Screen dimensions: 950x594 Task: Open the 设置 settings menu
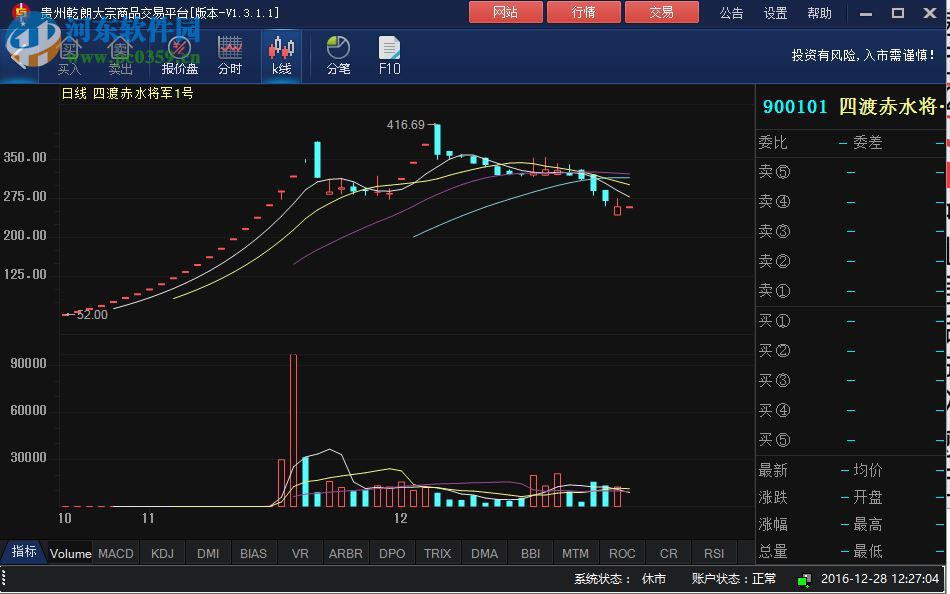point(776,13)
